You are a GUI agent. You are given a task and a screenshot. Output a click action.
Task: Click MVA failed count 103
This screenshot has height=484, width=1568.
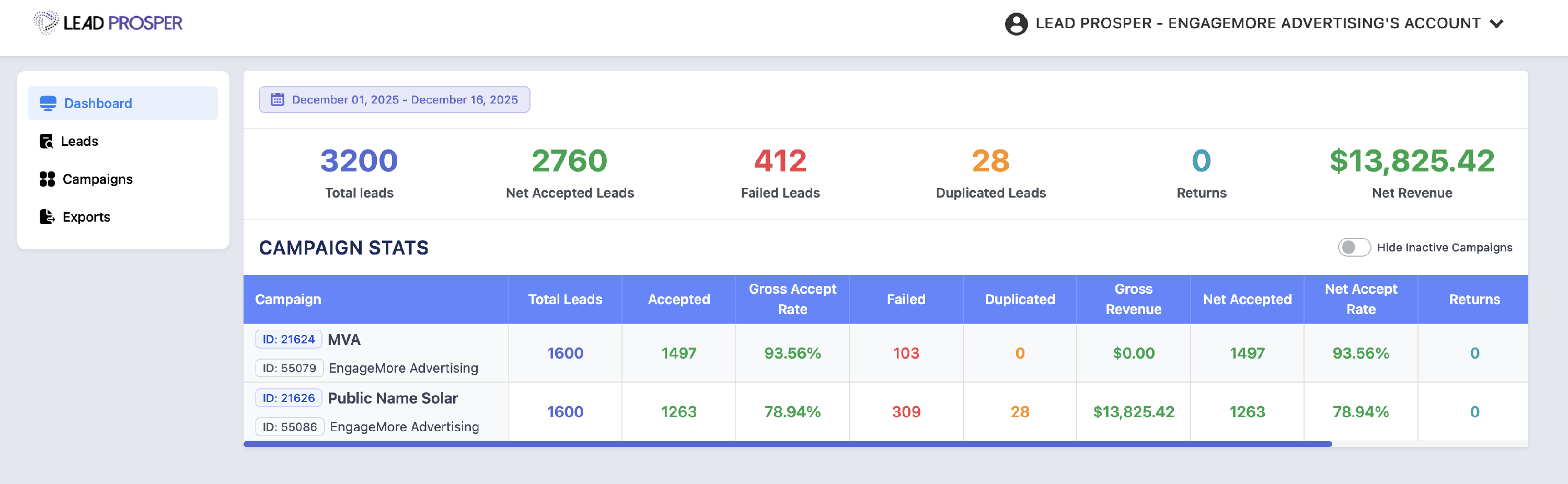point(906,353)
